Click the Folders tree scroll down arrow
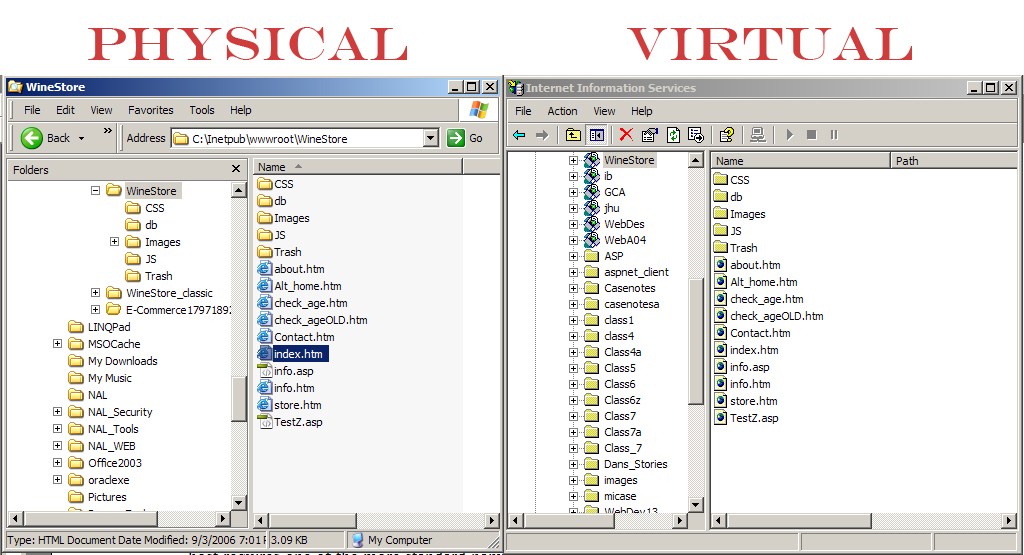Screen dimensions: 1024x555 pyautogui.click(x=238, y=503)
